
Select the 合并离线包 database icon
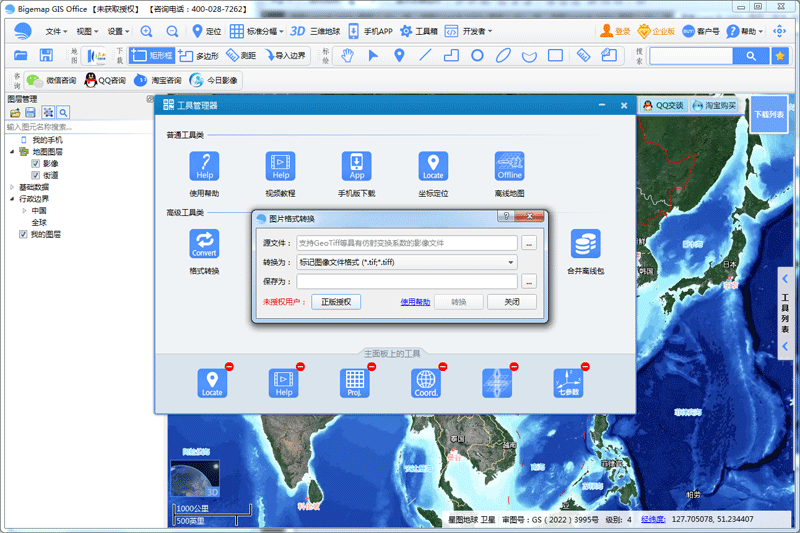585,244
